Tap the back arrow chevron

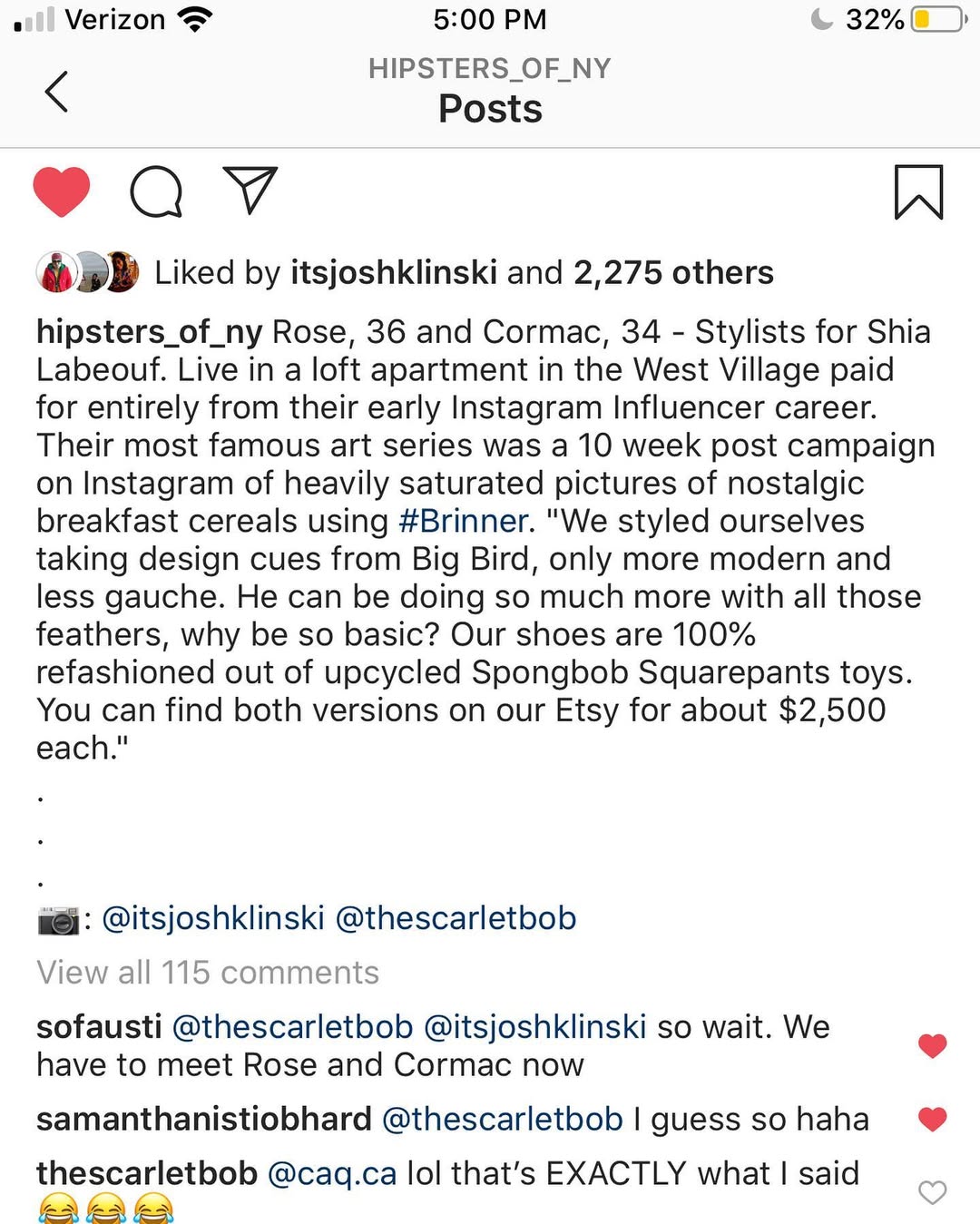click(56, 91)
